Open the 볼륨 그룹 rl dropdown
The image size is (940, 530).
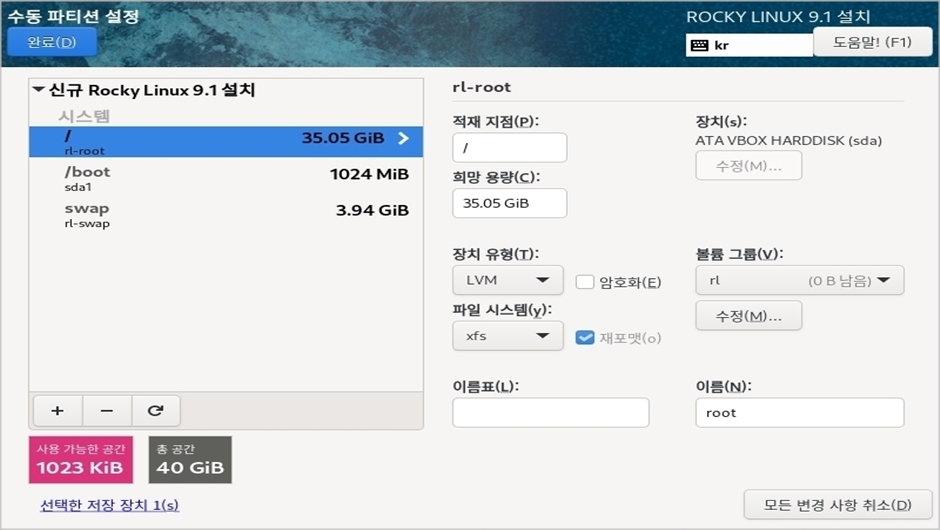(x=800, y=281)
